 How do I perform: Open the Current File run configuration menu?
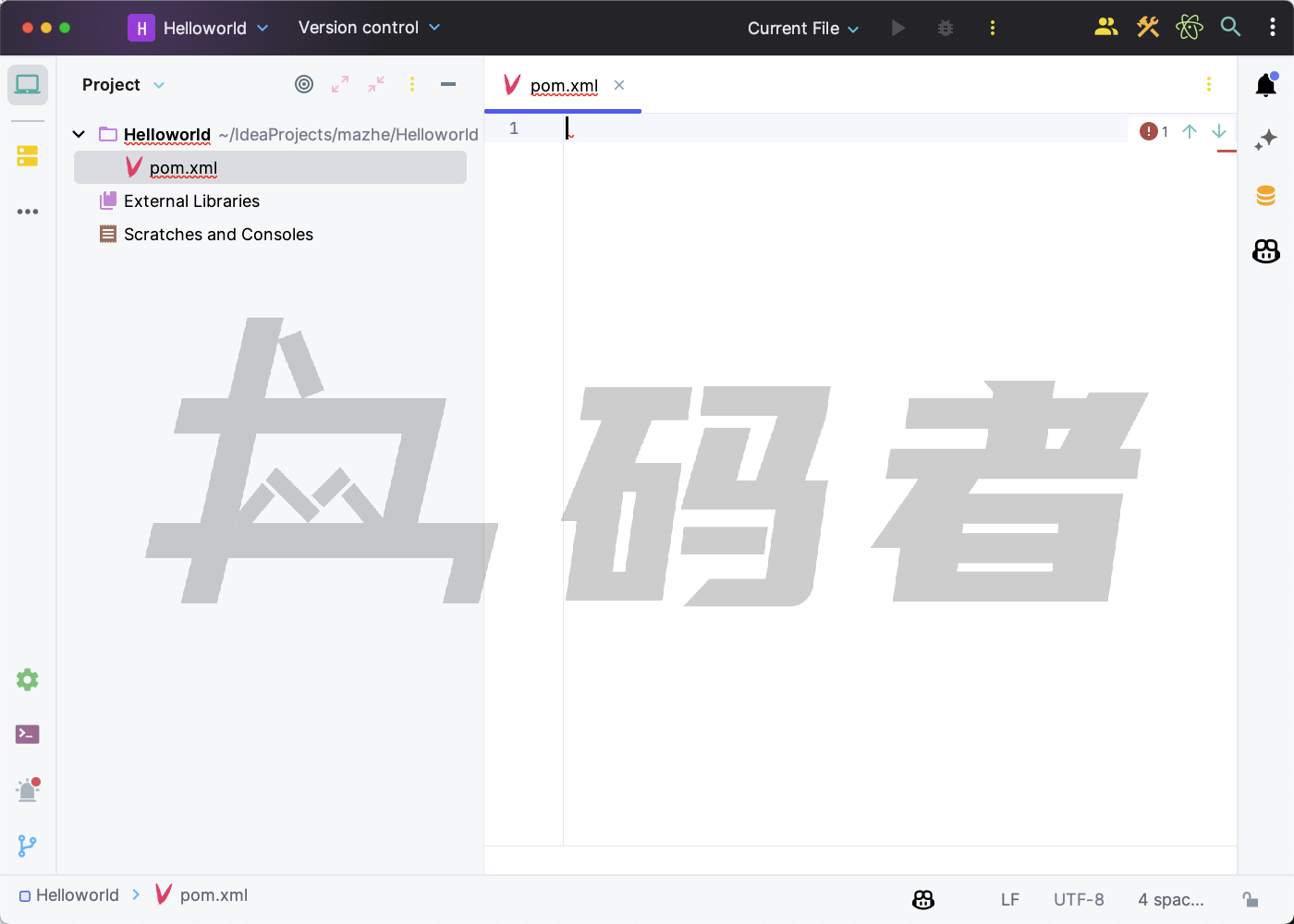click(802, 29)
